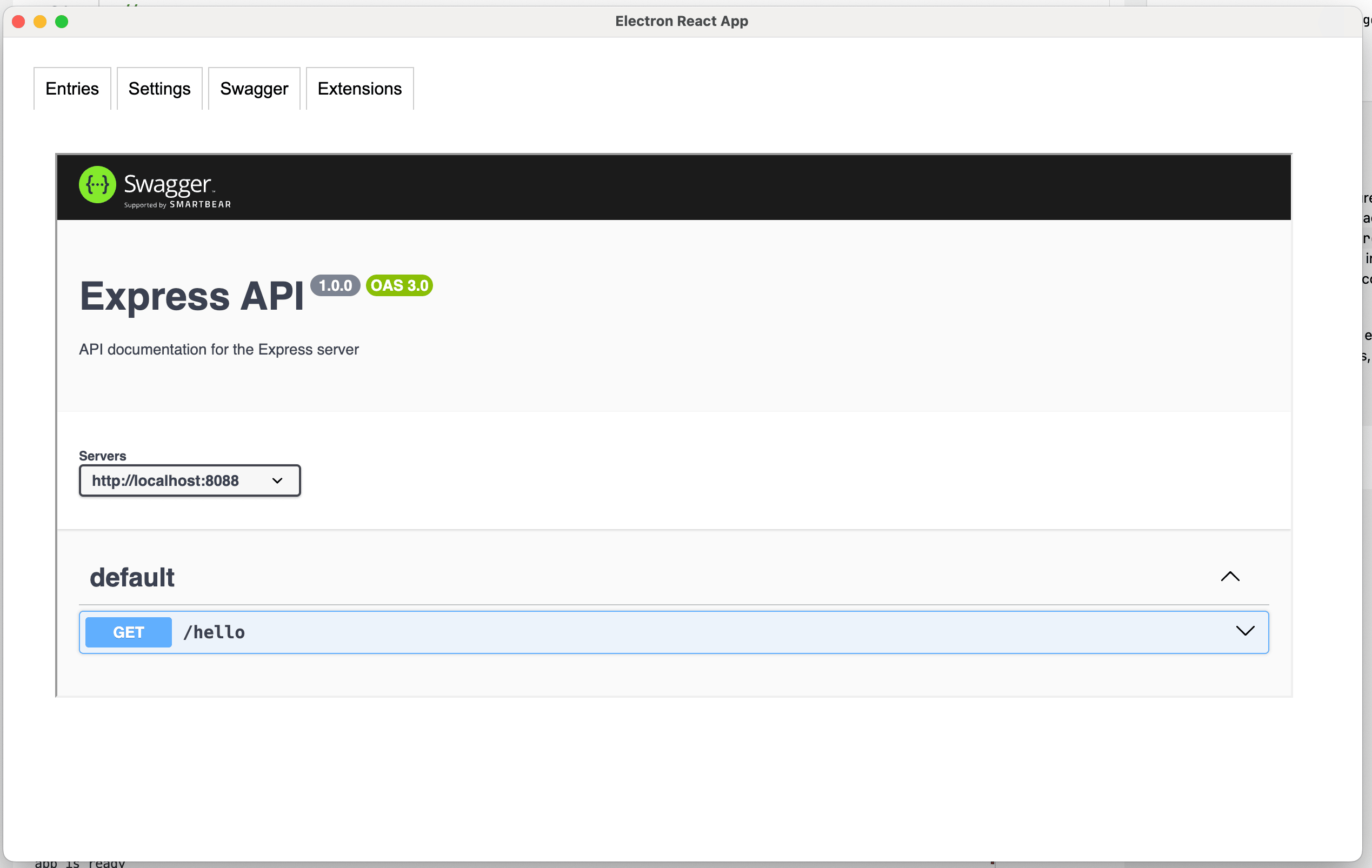
Task: Click the default tag heading
Action: (x=132, y=578)
